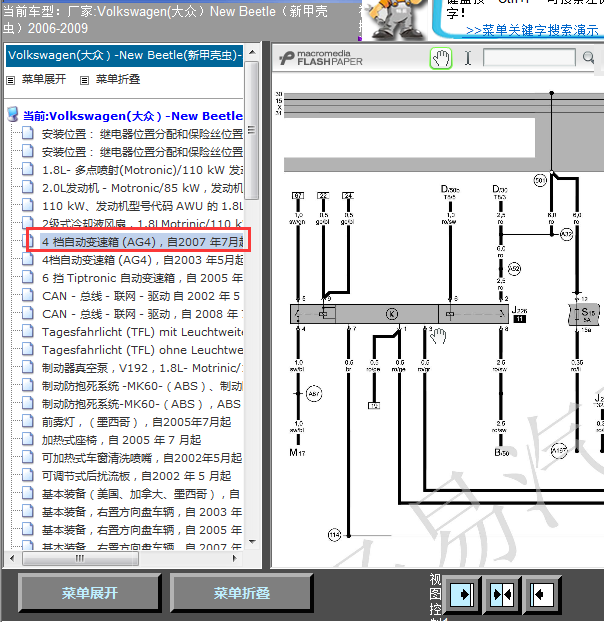This screenshot has height=622, width=604.
Task: Open the 菜单关键字搜索演示 link
Action: click(x=532, y=31)
